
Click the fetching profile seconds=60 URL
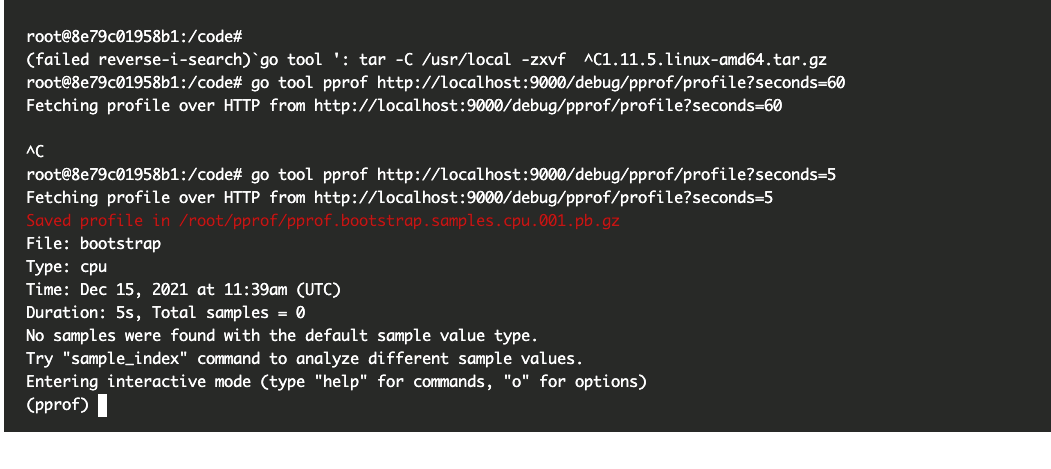(x=548, y=105)
